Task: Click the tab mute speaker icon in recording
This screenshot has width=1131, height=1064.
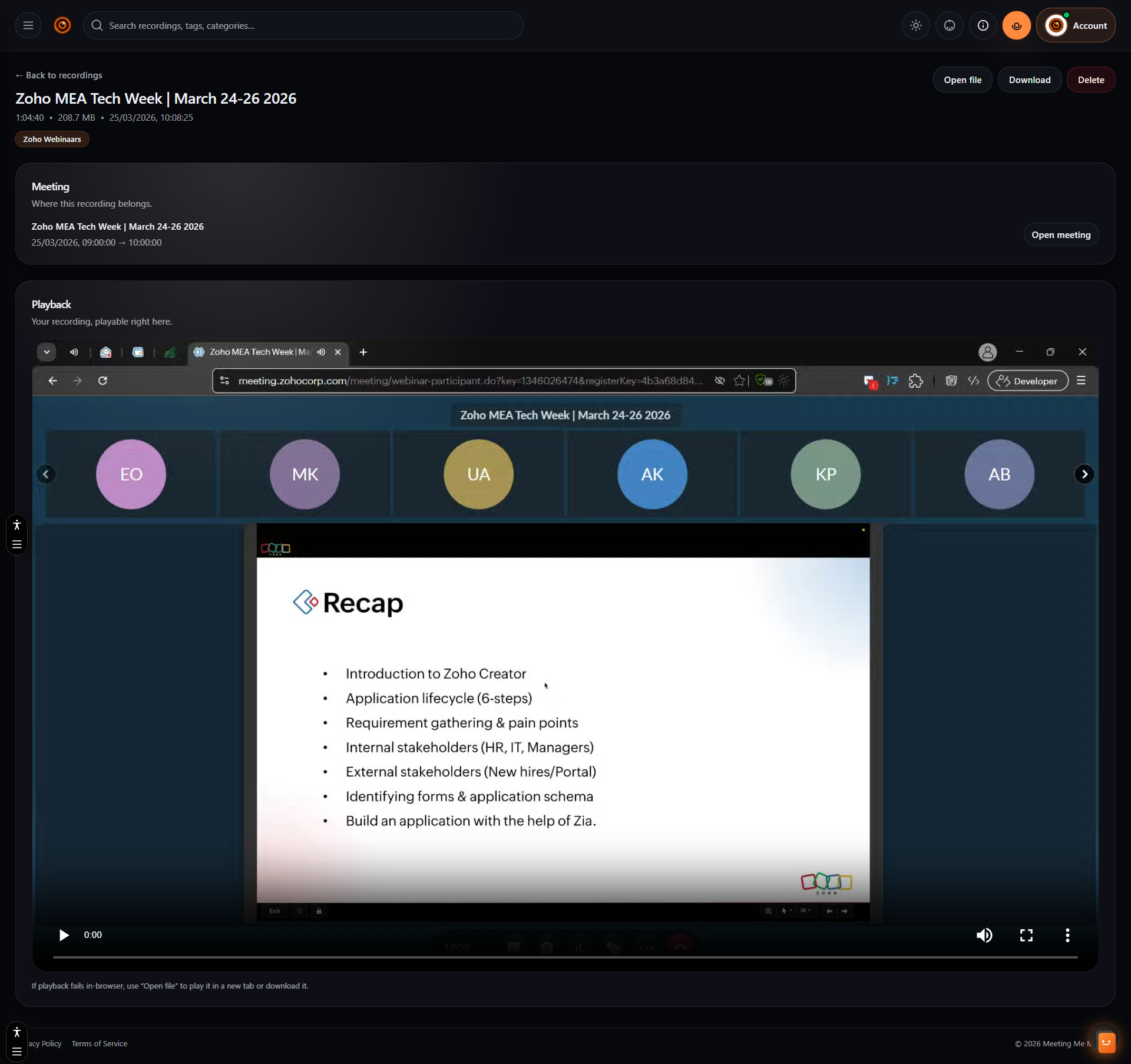Action: coord(321,352)
